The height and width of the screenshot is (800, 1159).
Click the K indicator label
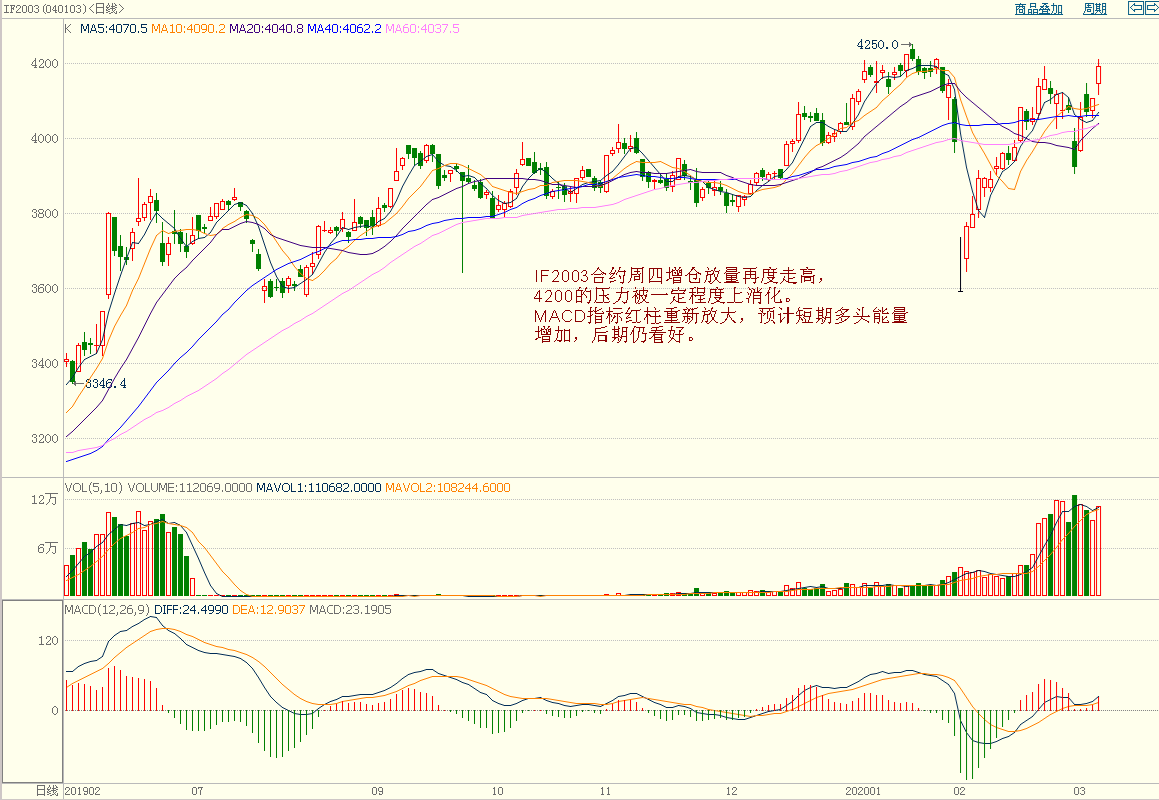(68, 29)
